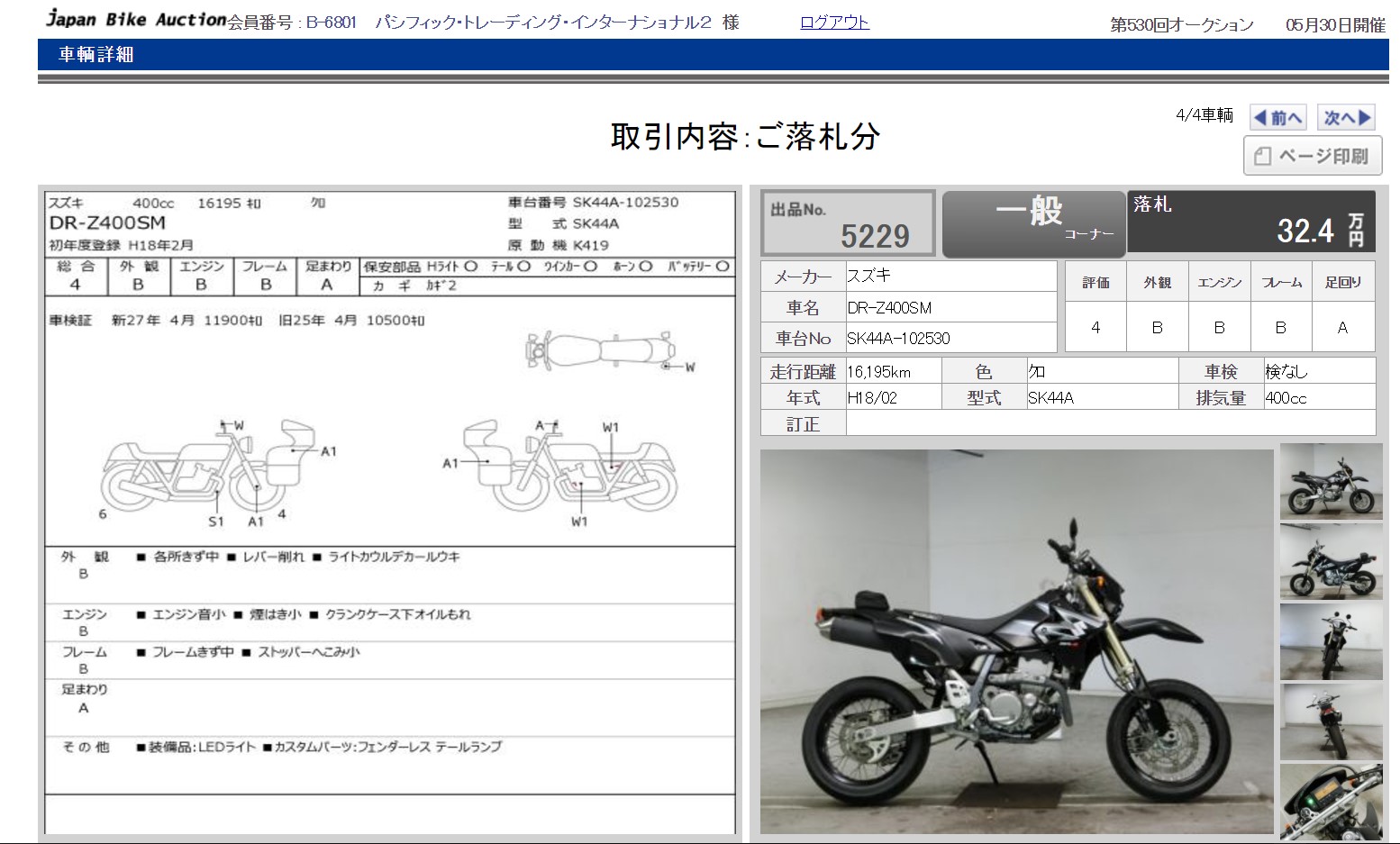
Task: Click the 排気量 field label
Action: pos(1221,397)
